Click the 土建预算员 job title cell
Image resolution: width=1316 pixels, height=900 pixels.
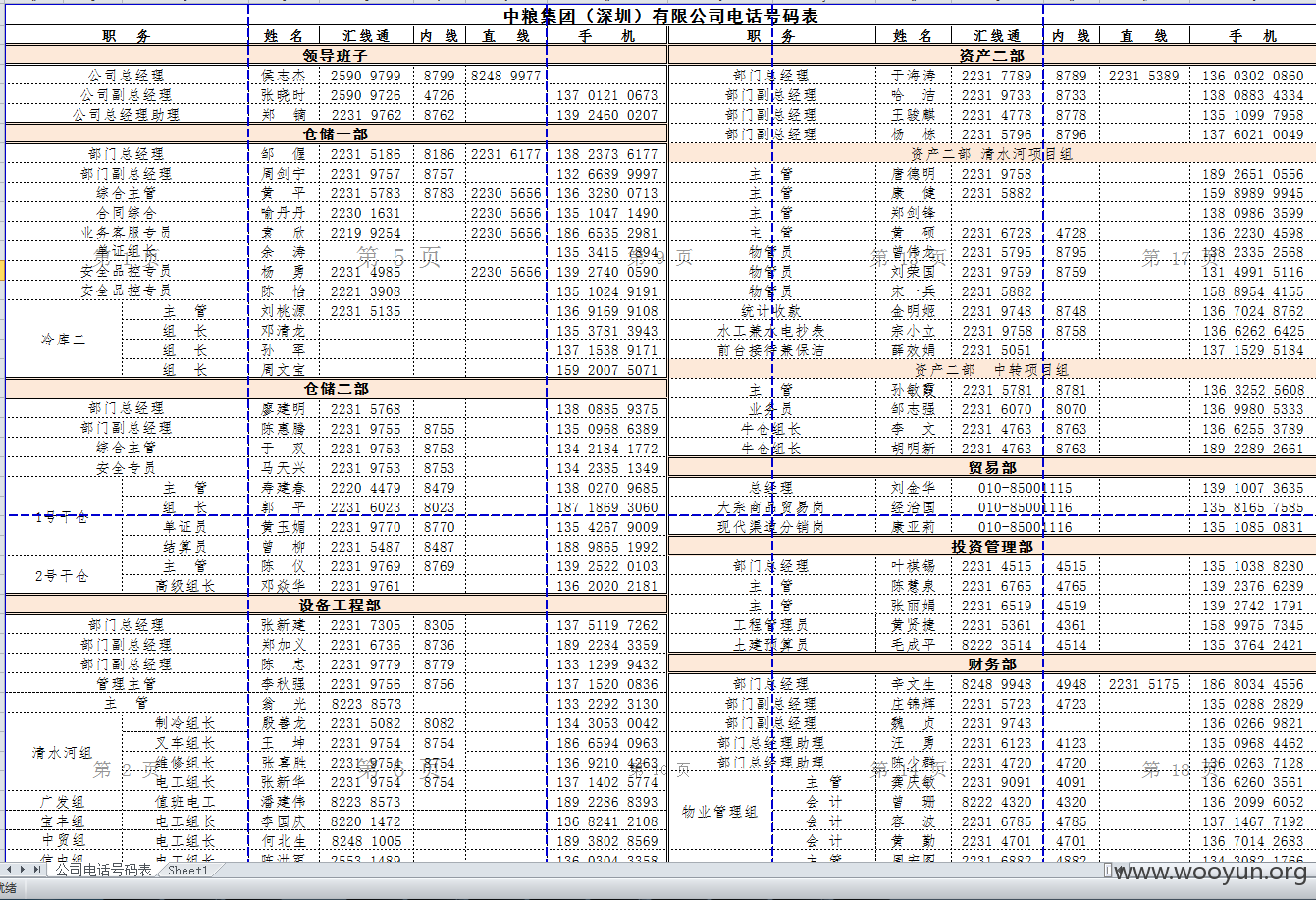(772, 645)
